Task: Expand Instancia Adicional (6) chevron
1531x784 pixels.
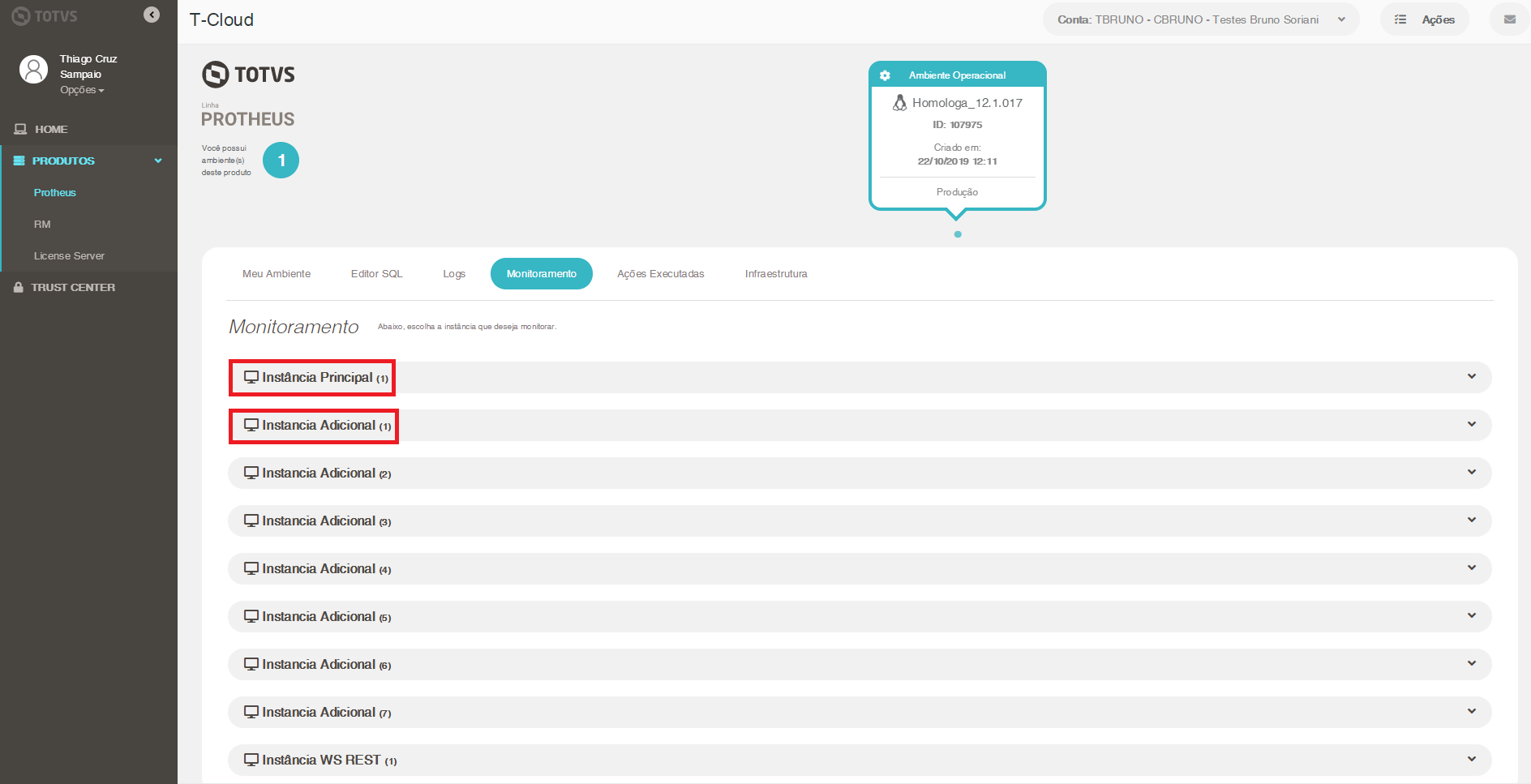Action: point(1472,663)
